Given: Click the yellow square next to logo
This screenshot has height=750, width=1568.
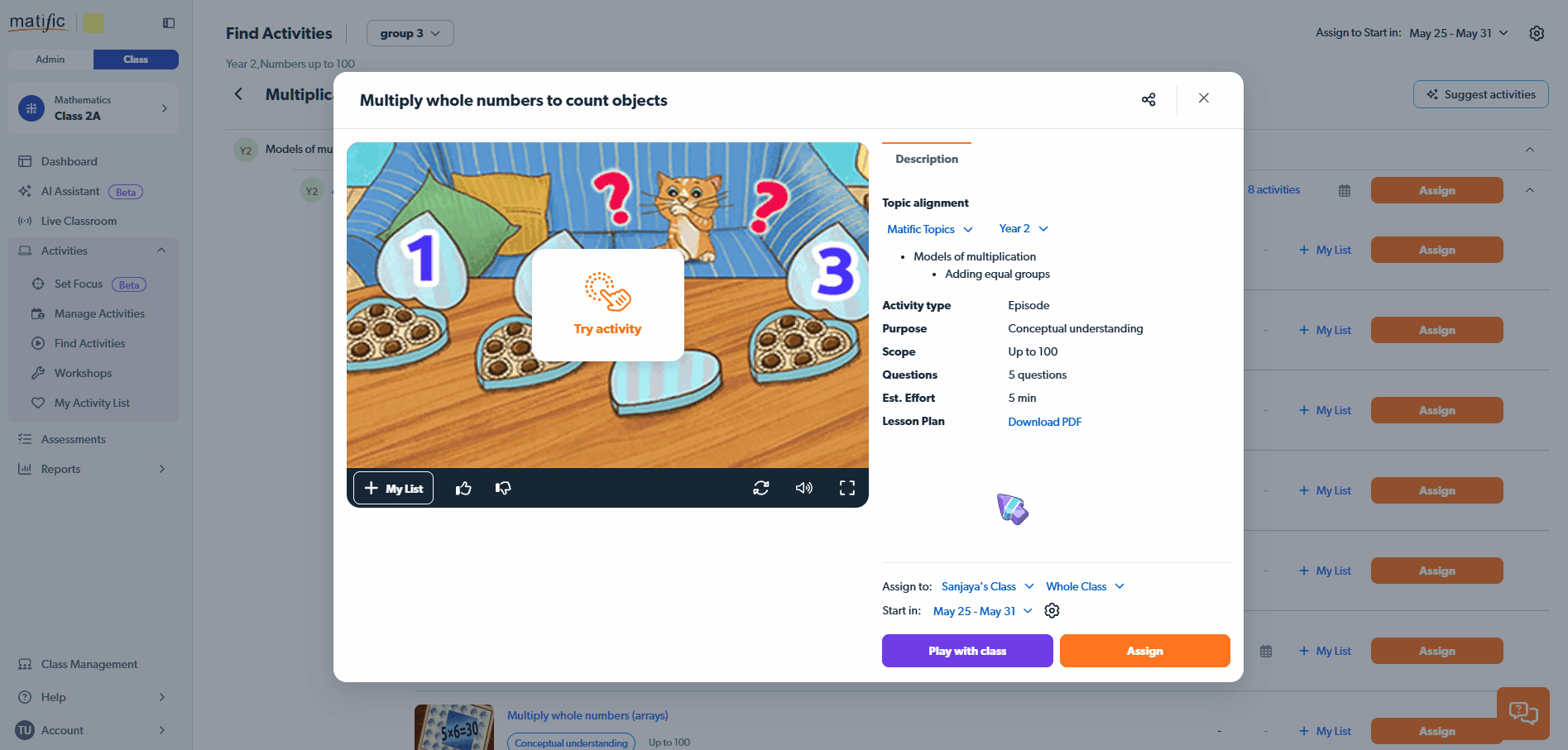Looking at the screenshot, I should pos(94,23).
